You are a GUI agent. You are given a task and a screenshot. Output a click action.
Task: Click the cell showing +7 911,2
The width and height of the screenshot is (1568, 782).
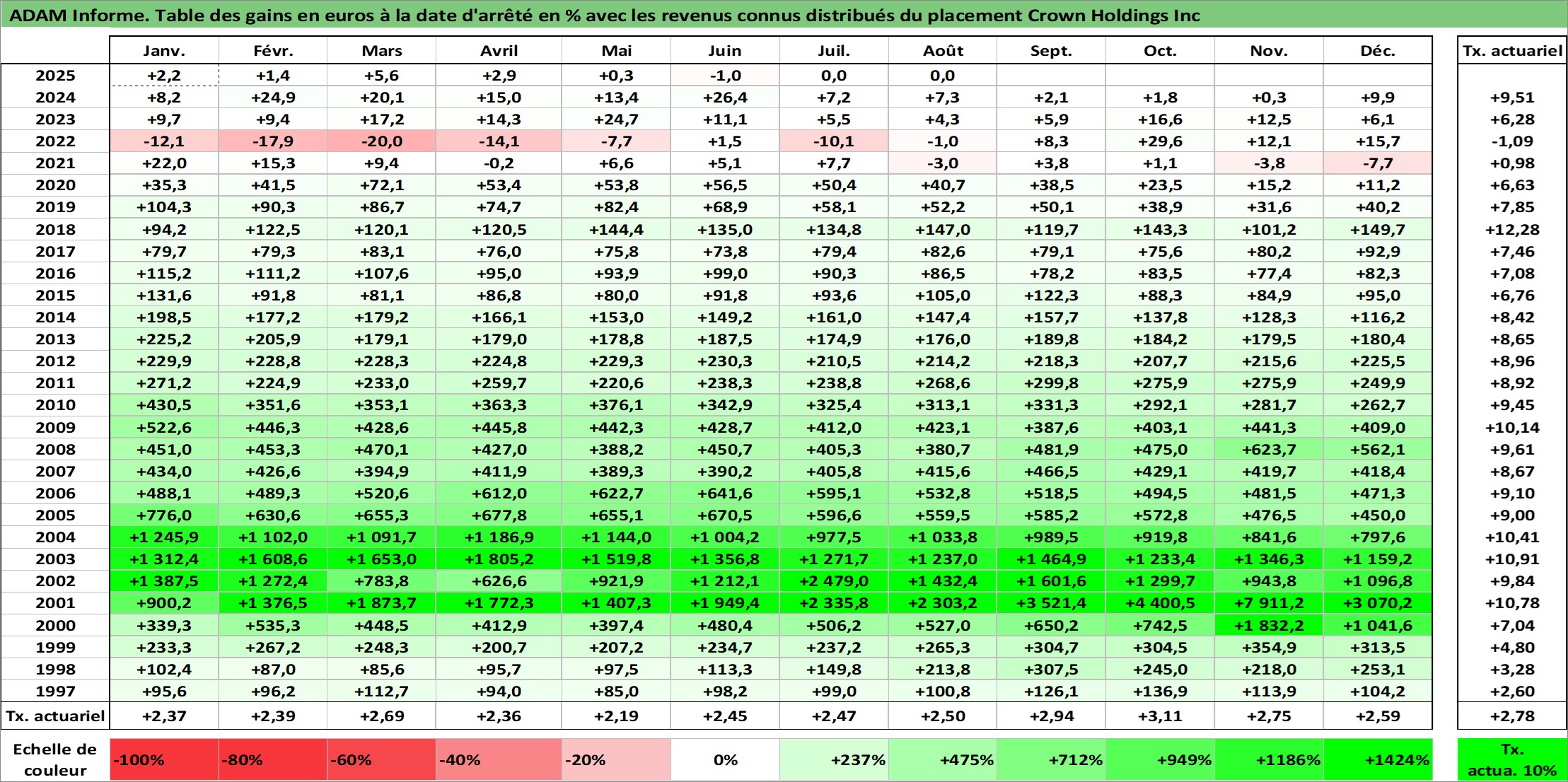(x=1269, y=603)
